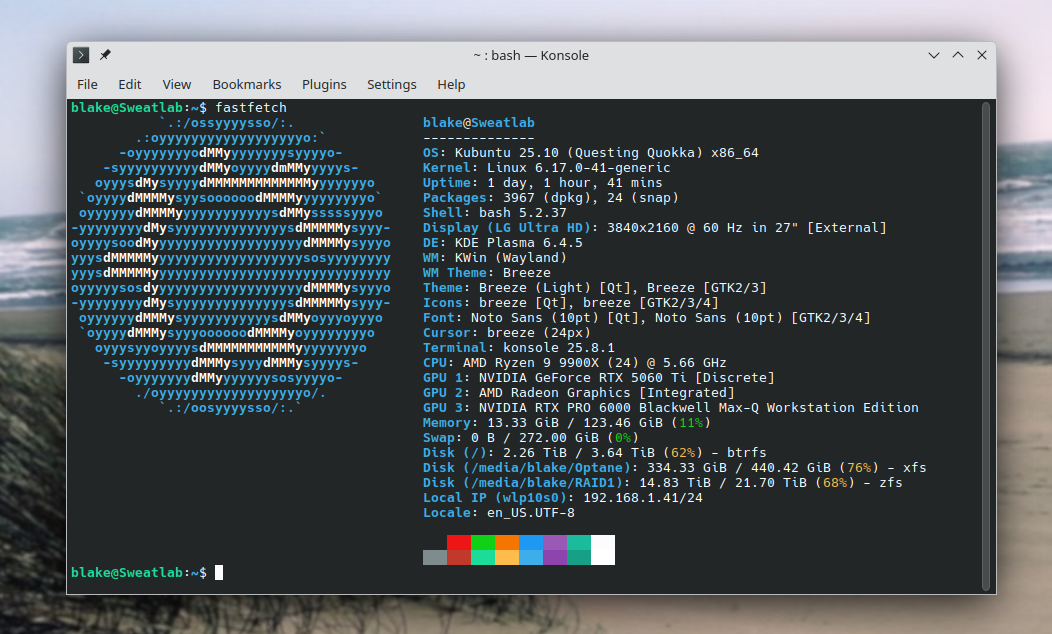Click the window title '~ : bash — Konsole'
This screenshot has width=1052, height=634.
531,56
